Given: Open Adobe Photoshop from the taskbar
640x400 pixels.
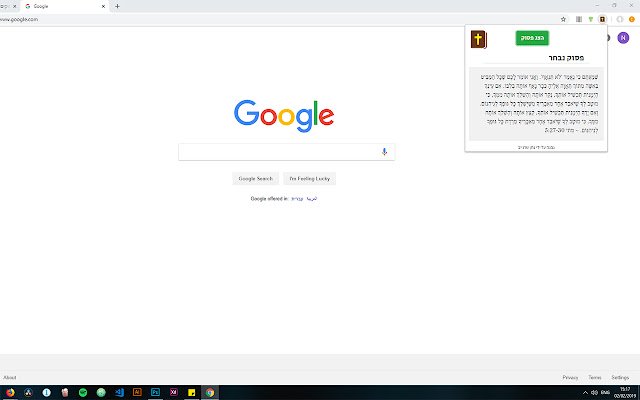Looking at the screenshot, I should tap(155, 393).
